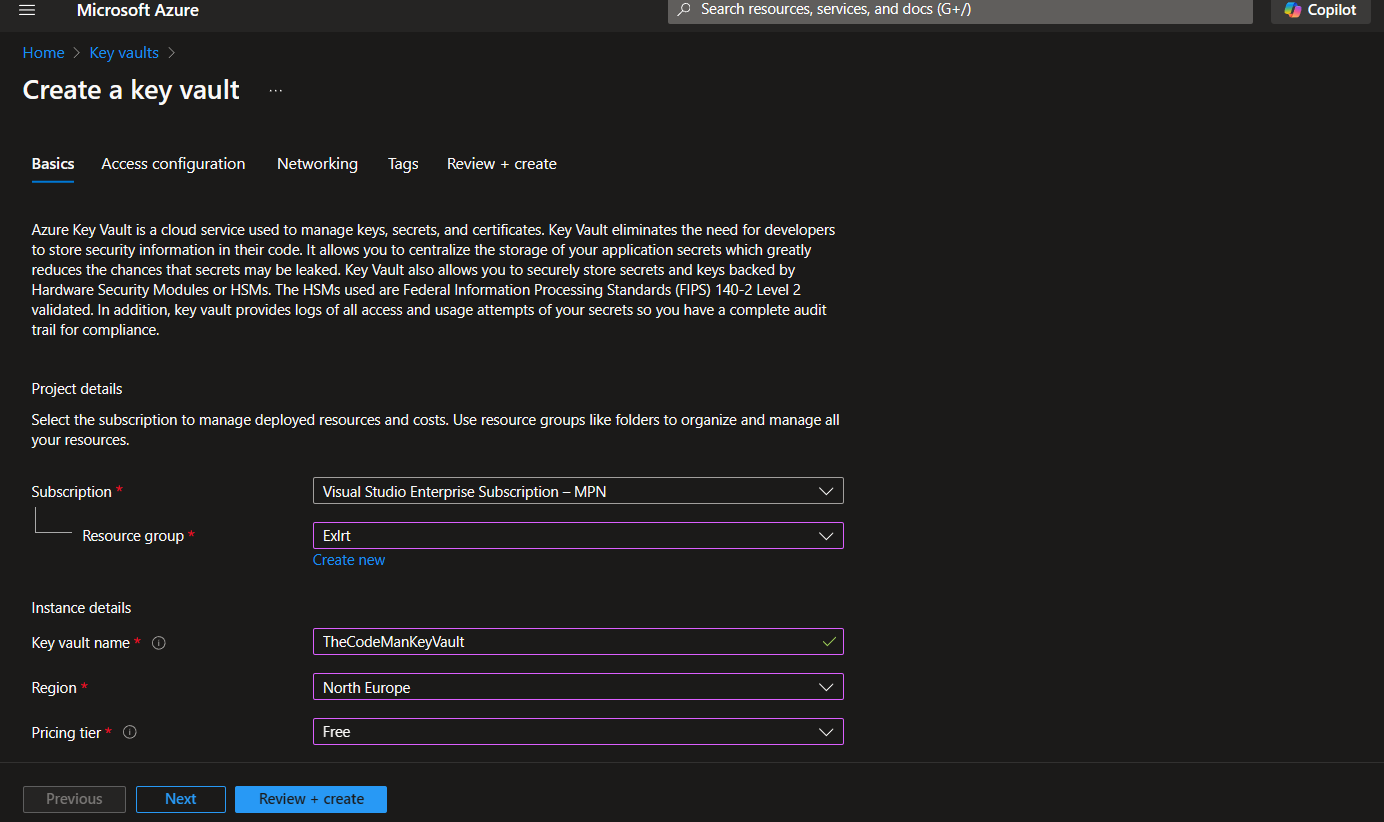Image resolution: width=1384 pixels, height=822 pixels.
Task: Open the ellipsis menu beside Create a key vault
Action: pos(276,91)
